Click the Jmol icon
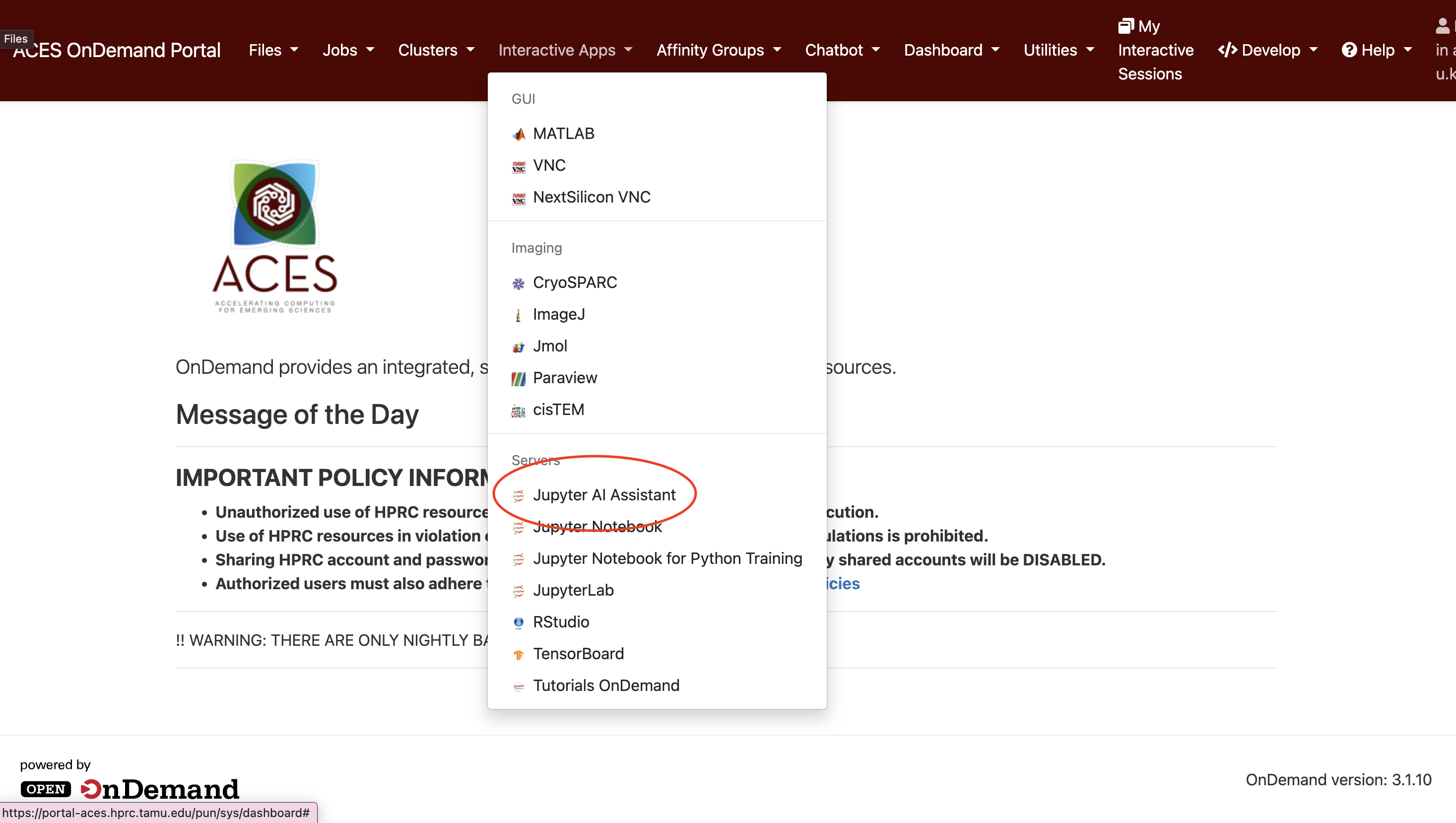Image resolution: width=1456 pixels, height=823 pixels. 518,346
